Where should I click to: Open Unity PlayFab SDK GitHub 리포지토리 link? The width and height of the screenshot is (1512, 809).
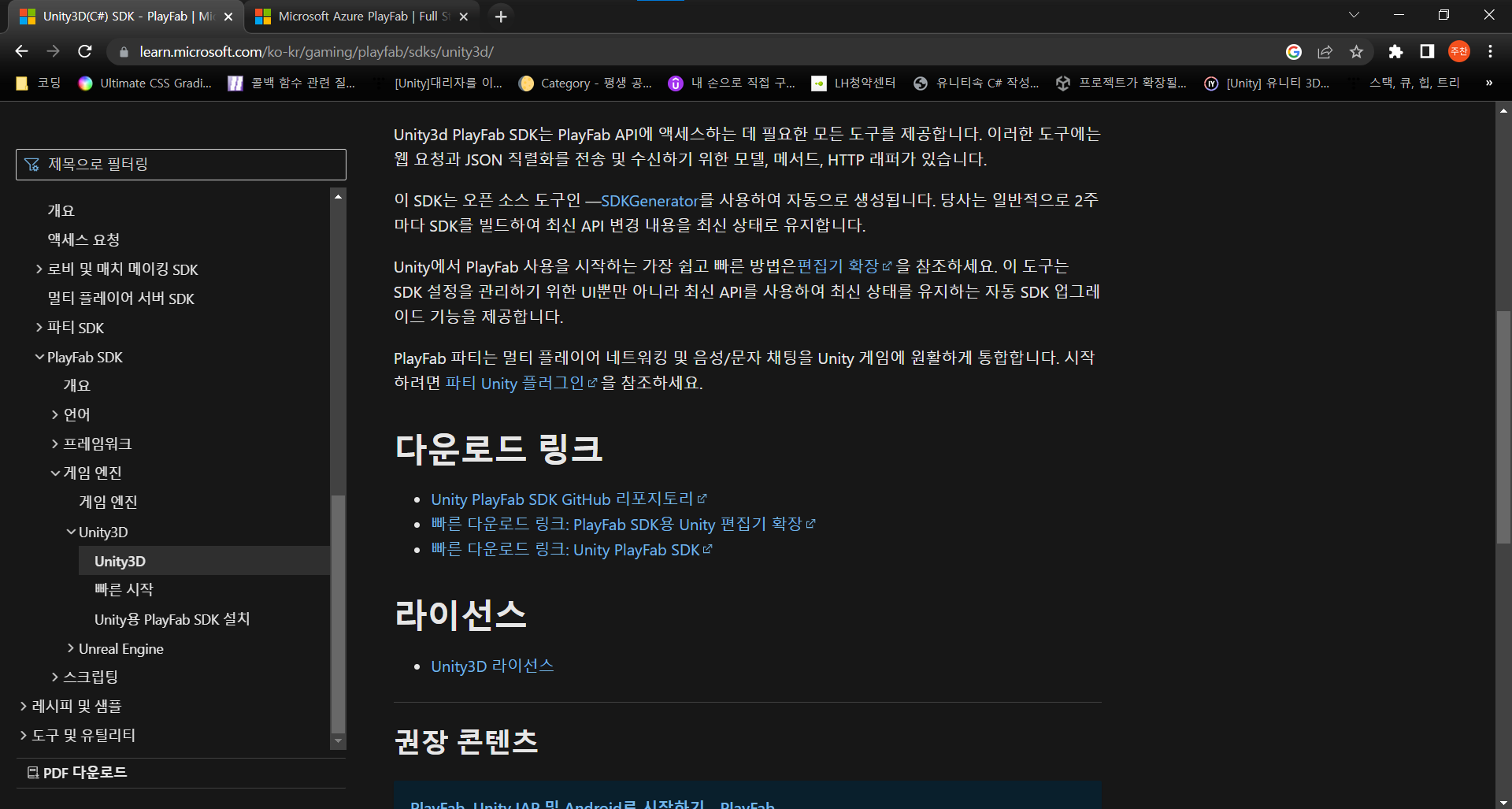point(569,499)
